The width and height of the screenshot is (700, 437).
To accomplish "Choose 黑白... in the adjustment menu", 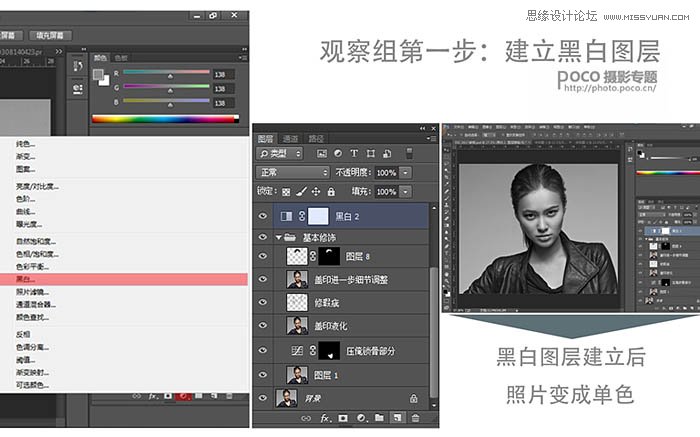I will [x=124, y=279].
